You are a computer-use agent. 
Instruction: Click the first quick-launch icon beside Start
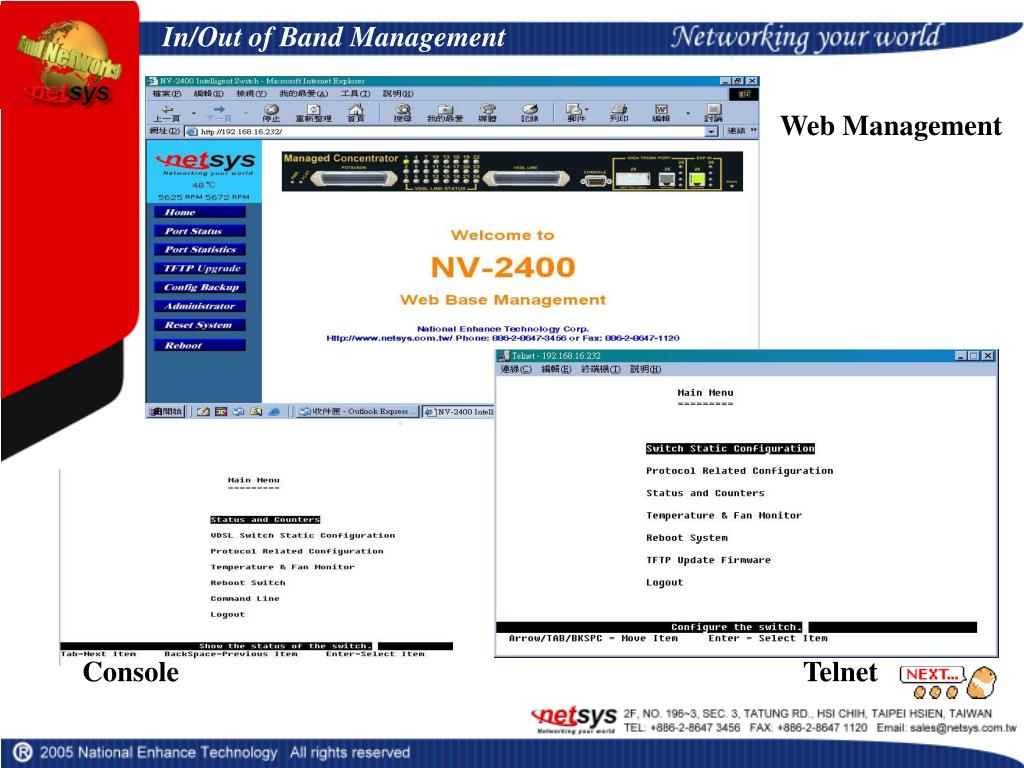point(203,411)
